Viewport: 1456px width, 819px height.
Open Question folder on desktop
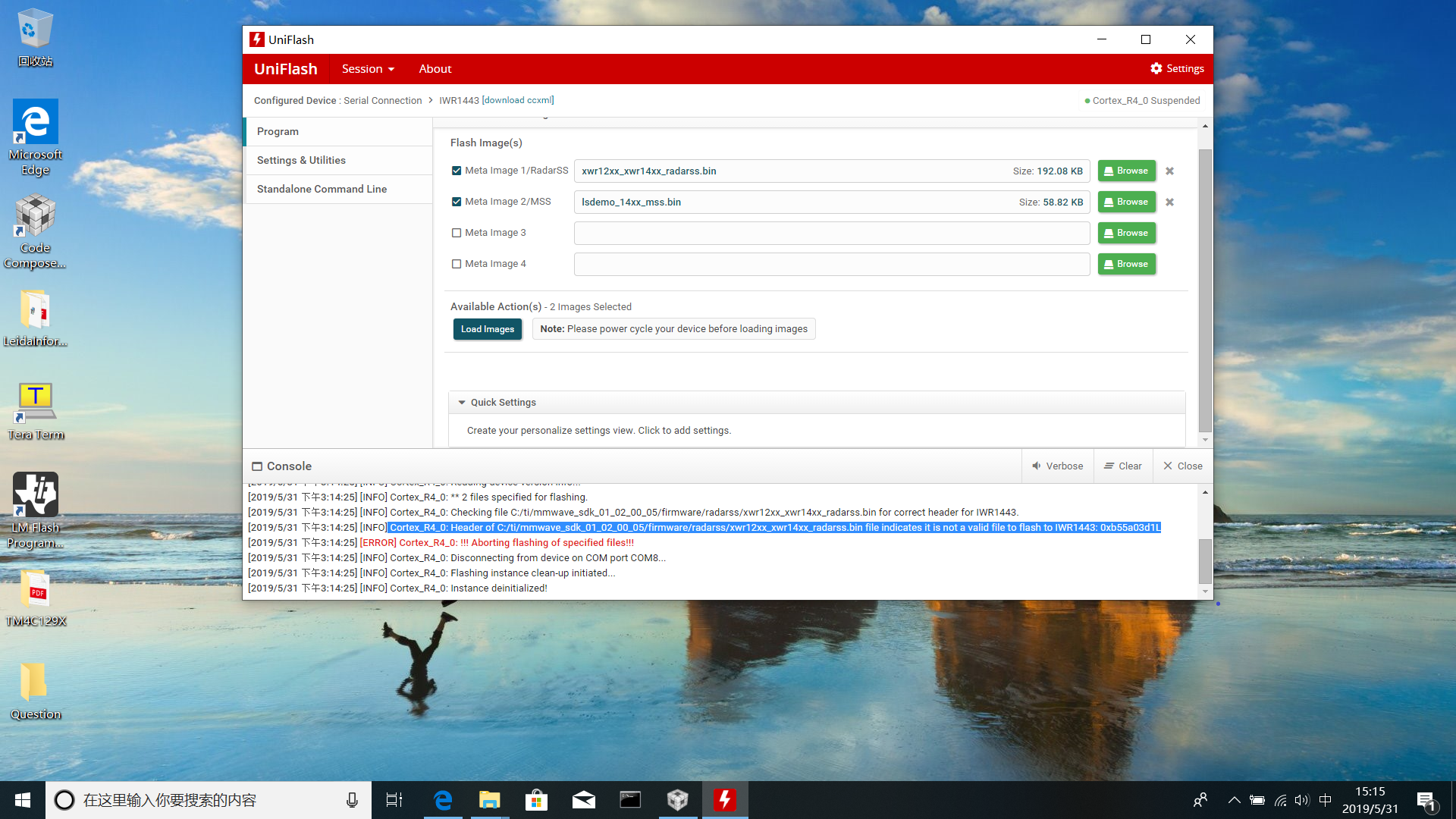(x=35, y=691)
